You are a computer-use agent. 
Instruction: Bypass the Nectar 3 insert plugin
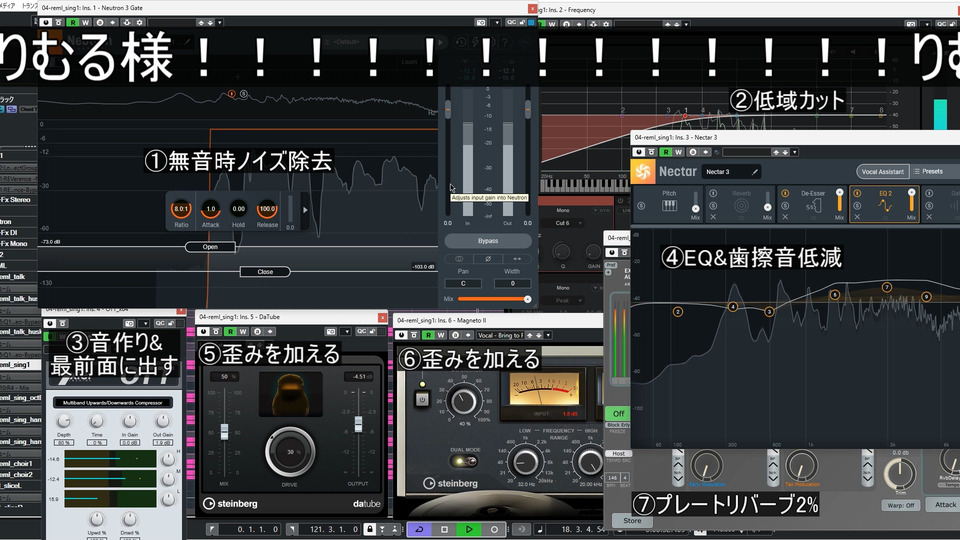pyautogui.click(x=651, y=152)
